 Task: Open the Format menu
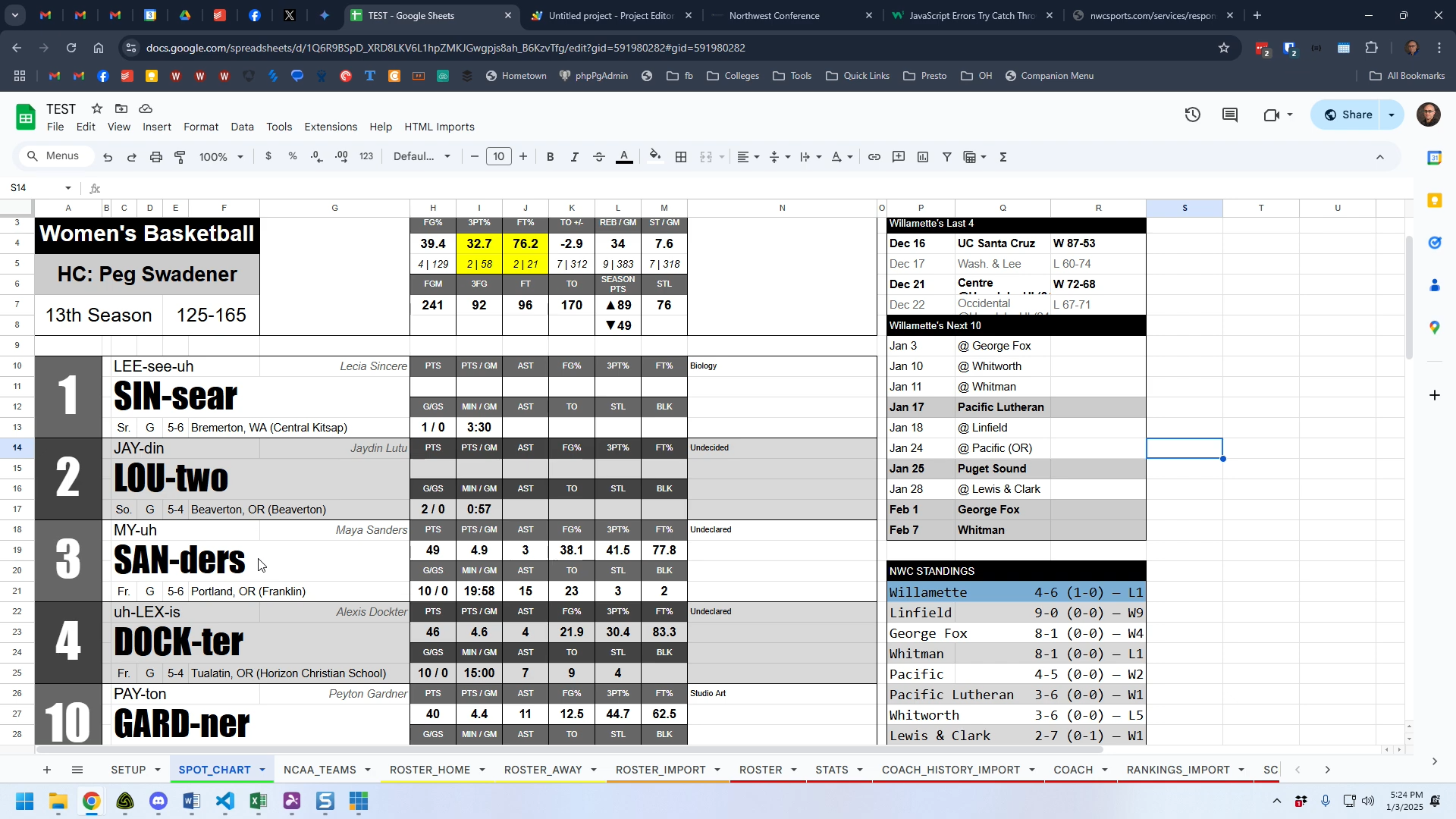coord(200,127)
